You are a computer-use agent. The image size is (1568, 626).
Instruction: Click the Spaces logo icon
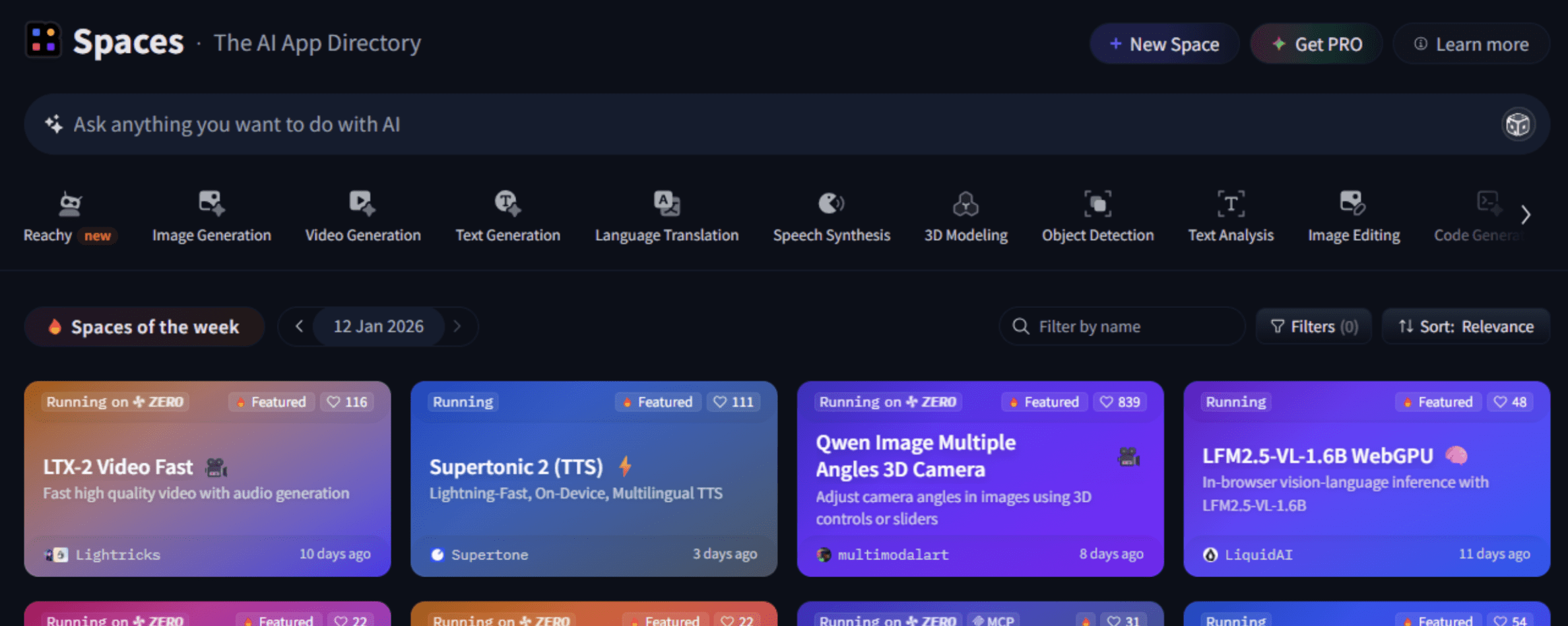pos(44,40)
